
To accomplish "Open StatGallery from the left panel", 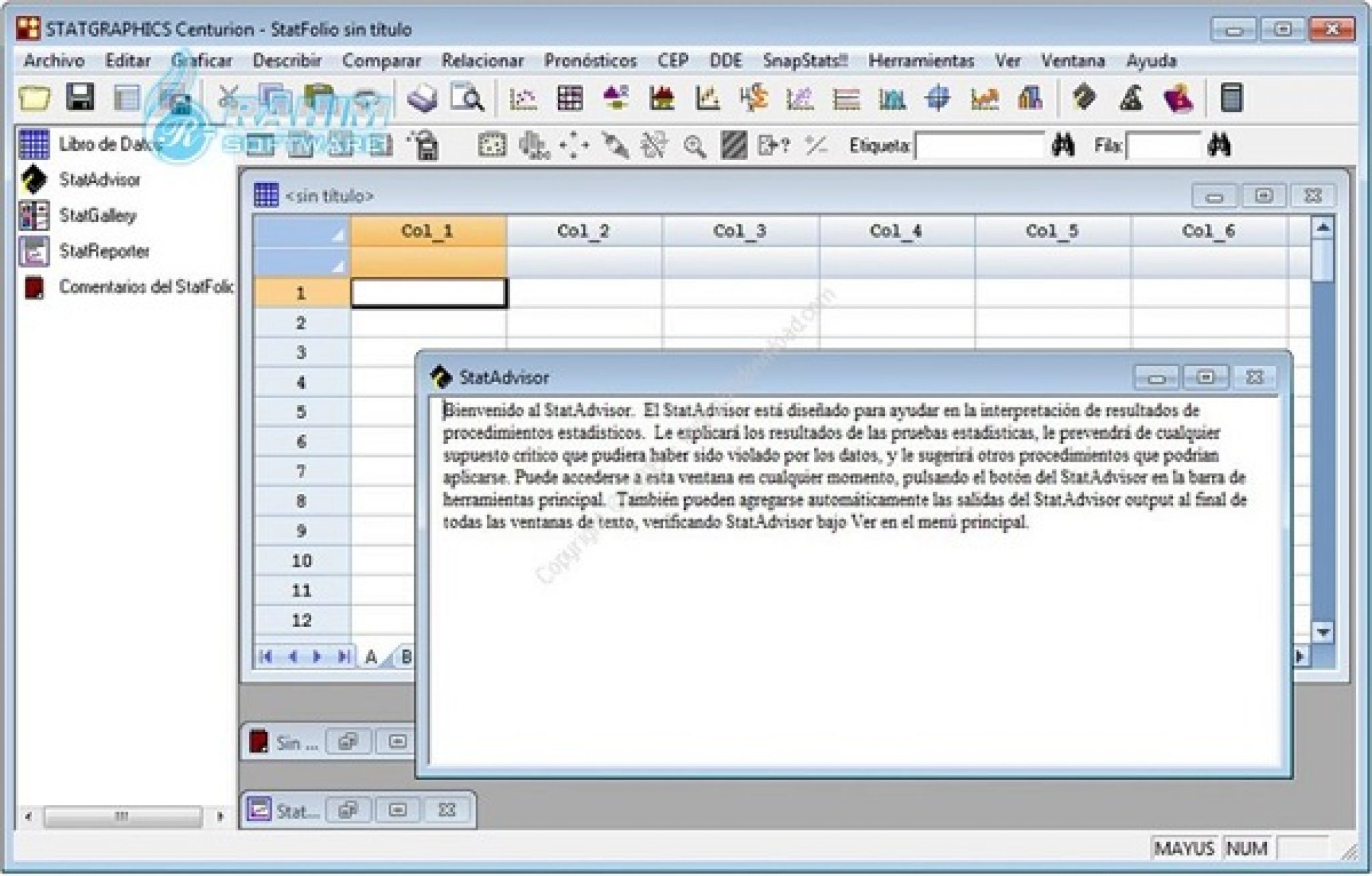I will point(97,216).
